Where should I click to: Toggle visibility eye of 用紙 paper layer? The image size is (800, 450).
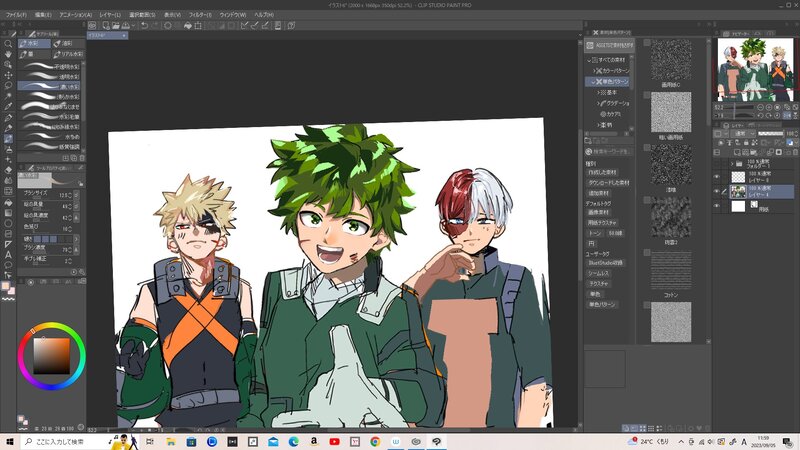click(x=716, y=206)
